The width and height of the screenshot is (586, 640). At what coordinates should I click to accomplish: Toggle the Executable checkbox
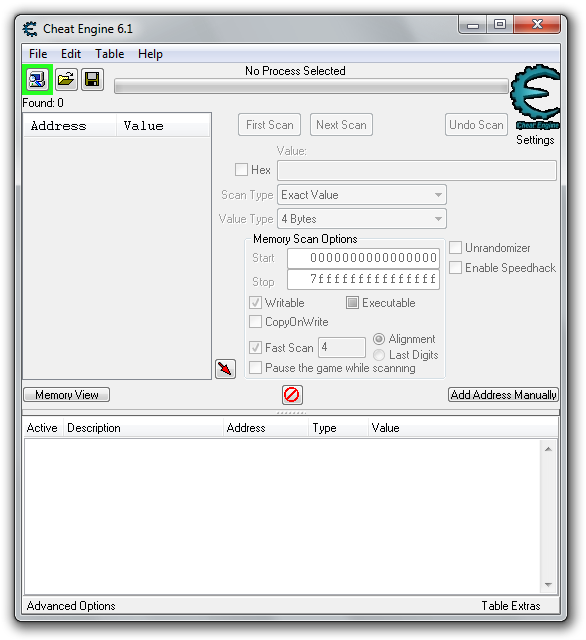[352, 303]
